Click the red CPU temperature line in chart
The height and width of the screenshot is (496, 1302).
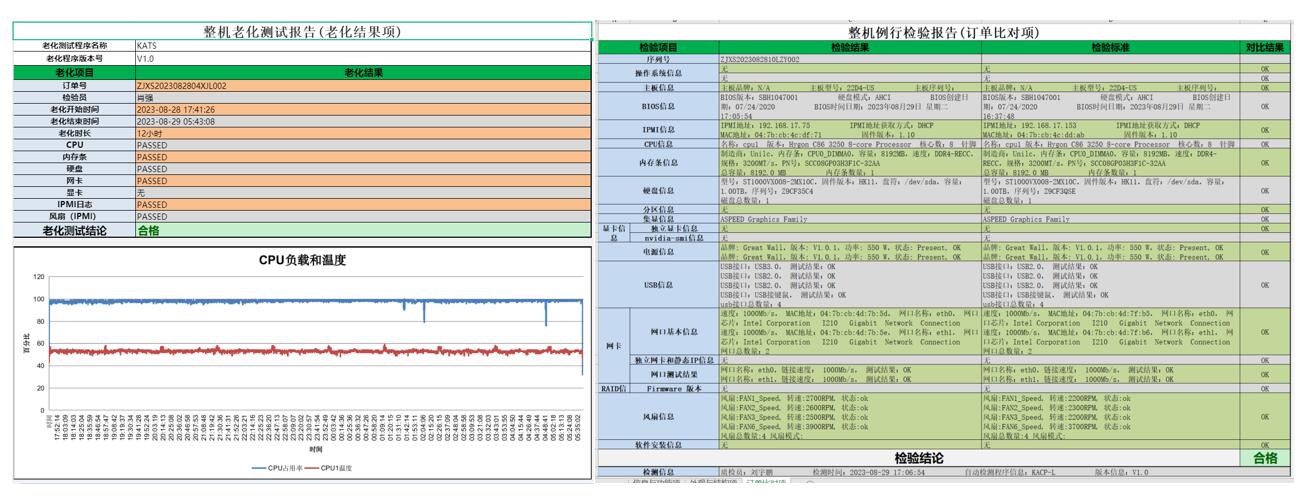click(250, 352)
